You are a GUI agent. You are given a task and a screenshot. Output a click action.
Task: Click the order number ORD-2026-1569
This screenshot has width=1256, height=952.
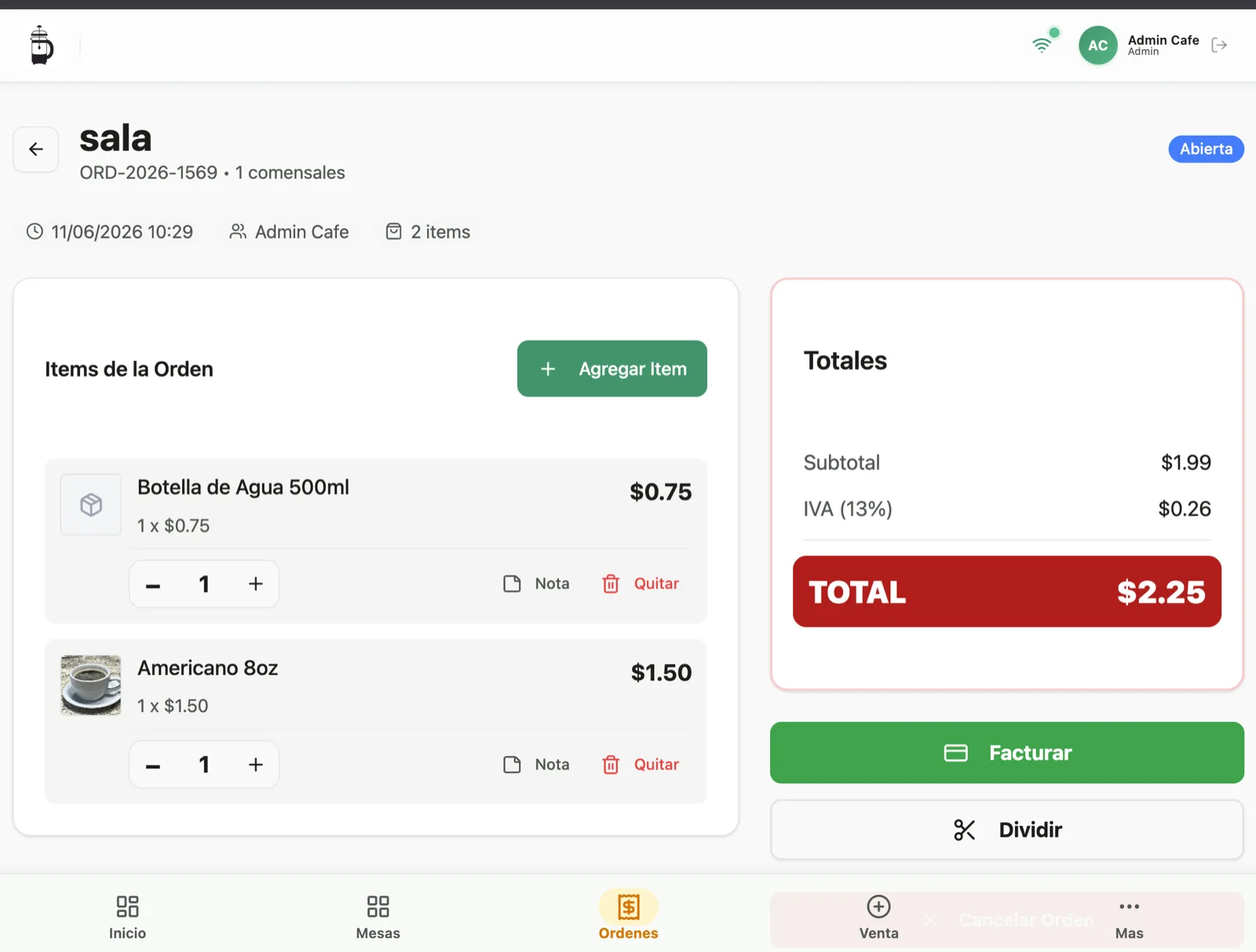tap(148, 173)
